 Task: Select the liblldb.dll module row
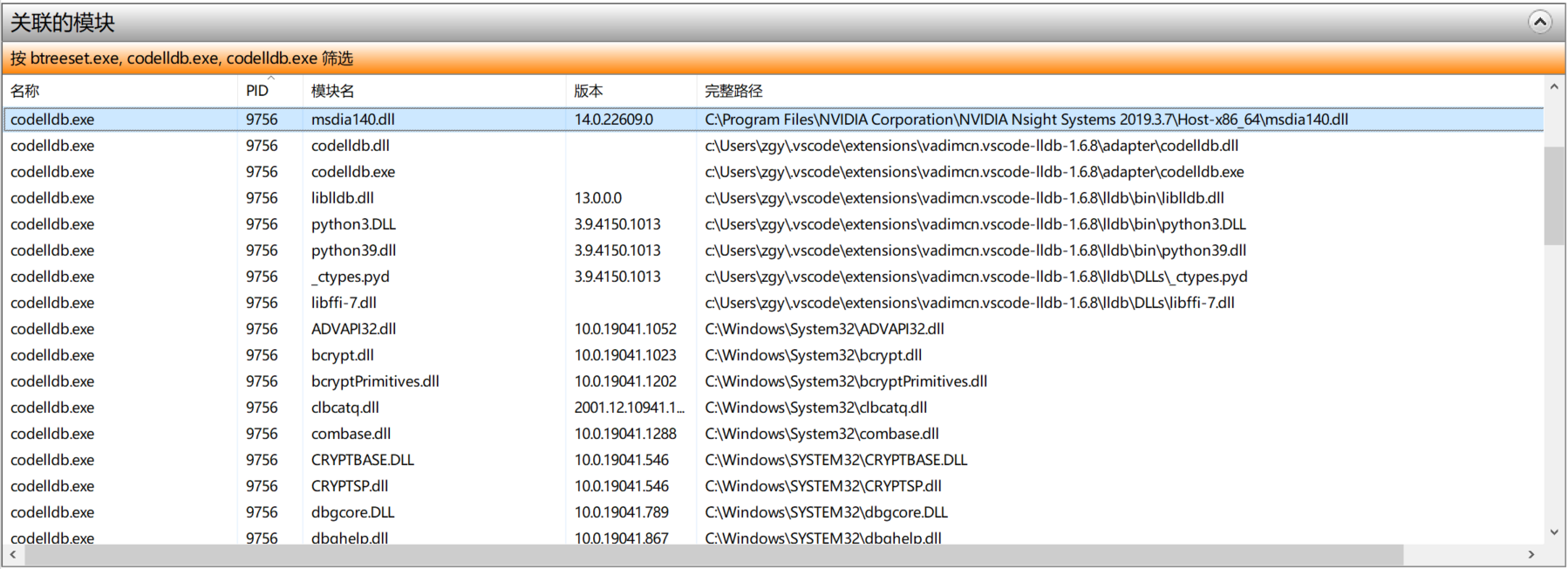tap(774, 198)
